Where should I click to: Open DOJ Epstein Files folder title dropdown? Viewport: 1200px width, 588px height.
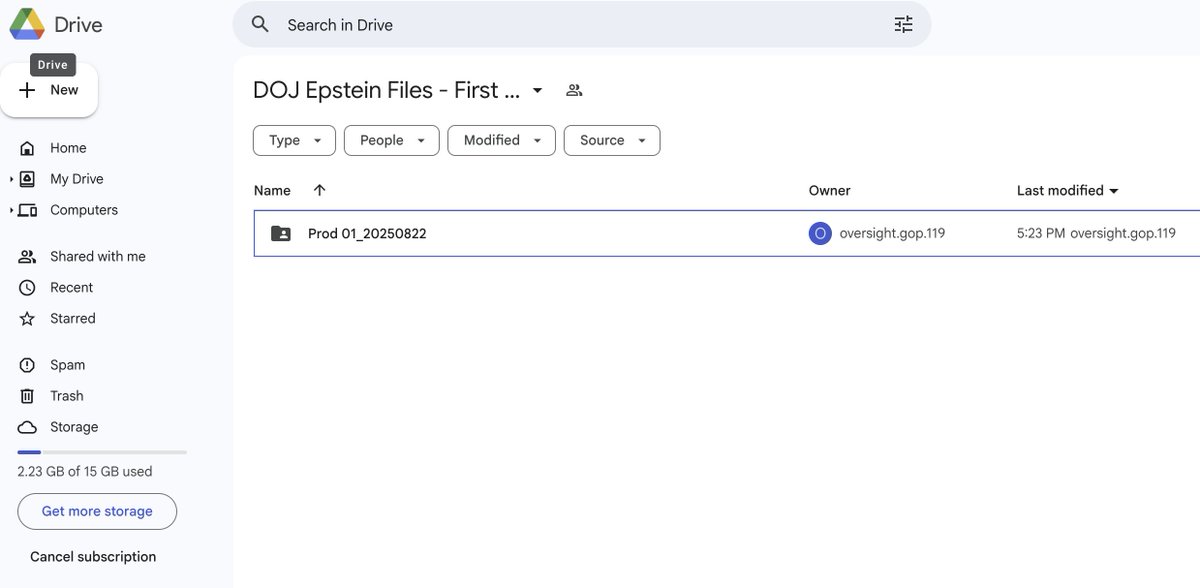pos(537,90)
